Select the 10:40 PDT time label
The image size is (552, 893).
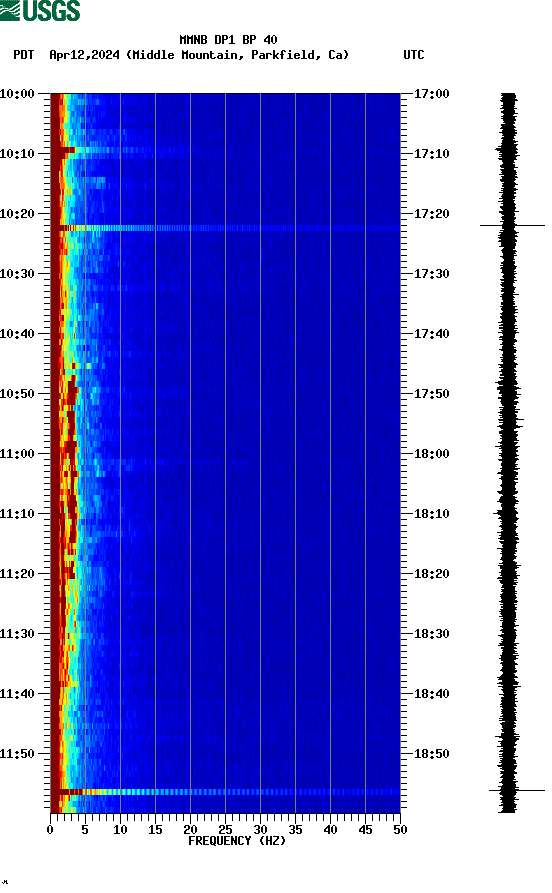click(17, 334)
